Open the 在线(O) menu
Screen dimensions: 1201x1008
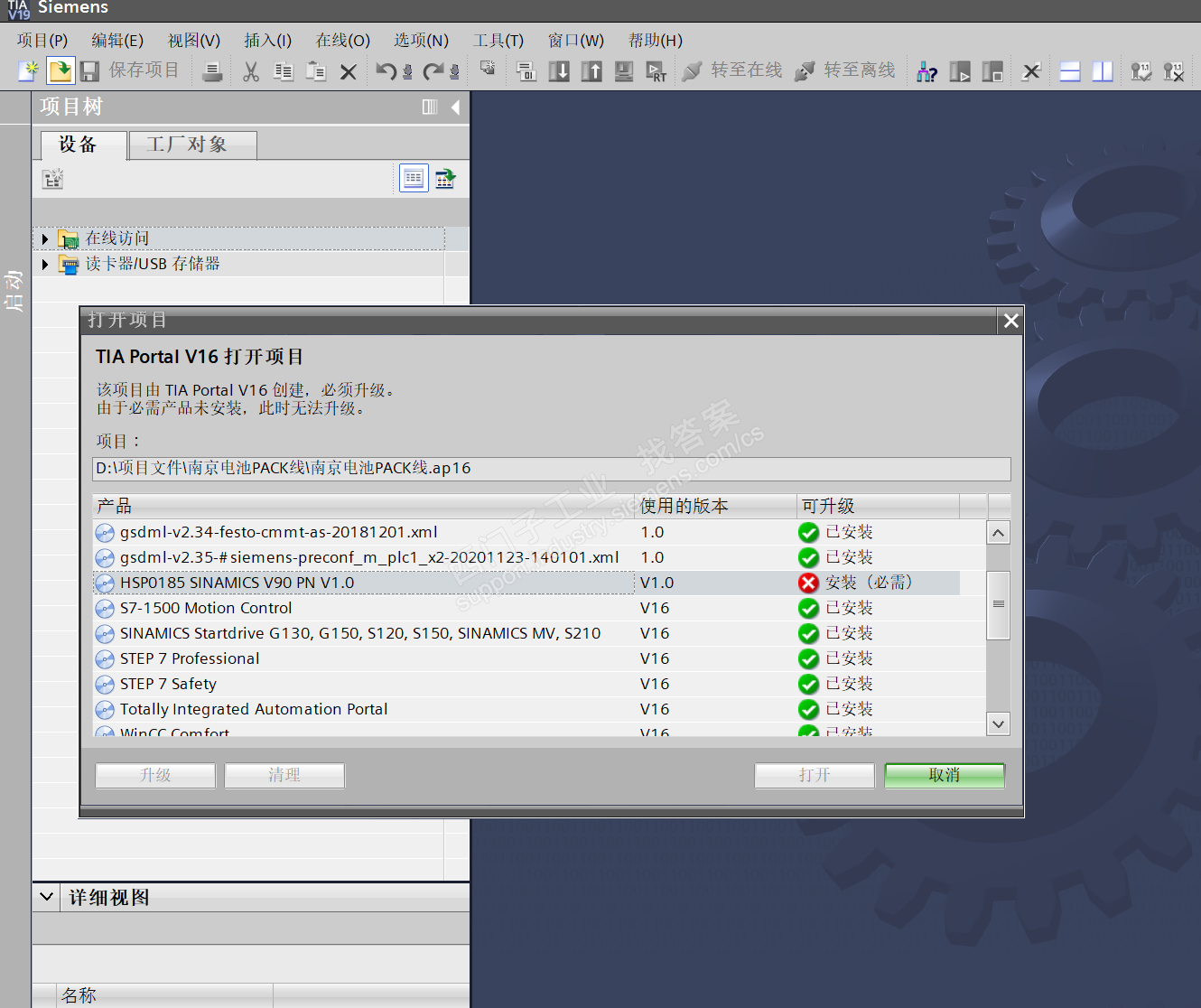343,41
